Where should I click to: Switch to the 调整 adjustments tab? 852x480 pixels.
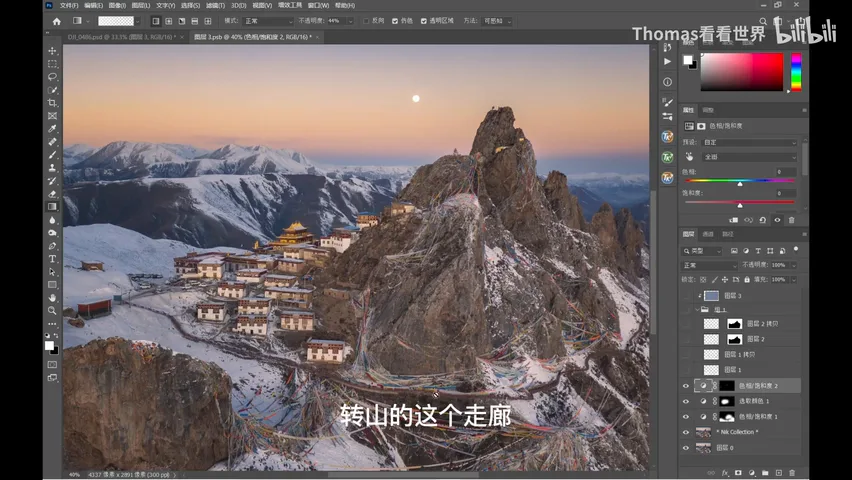708,110
